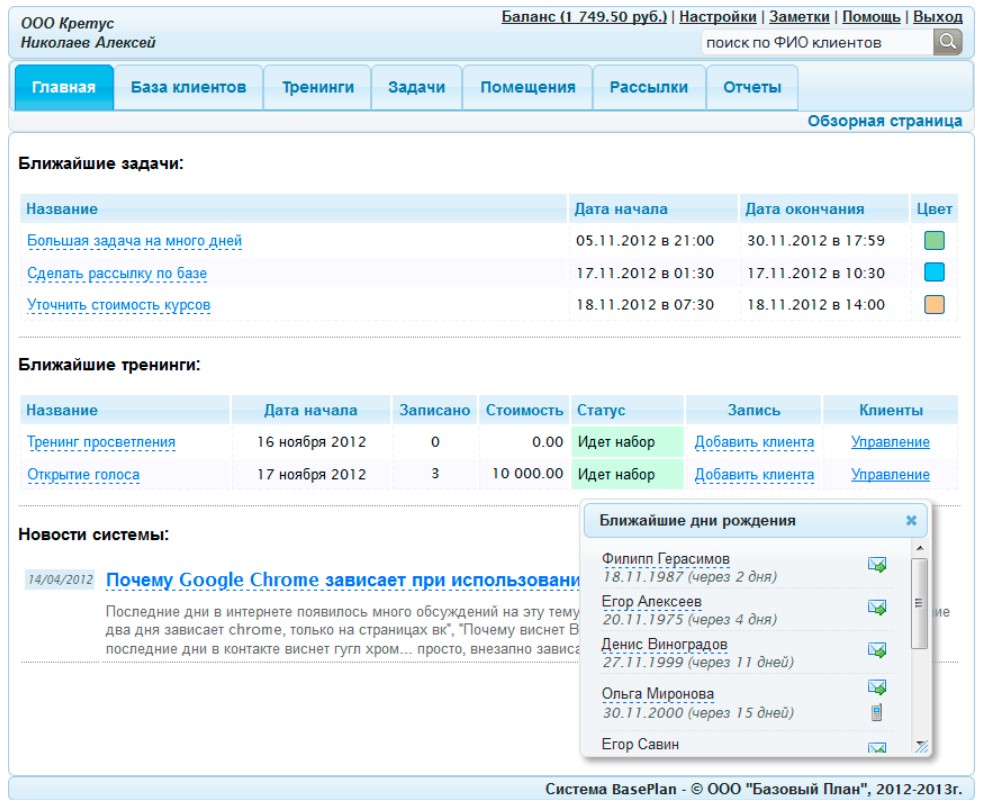
Task: Open Заметки link
Action: tap(799, 17)
